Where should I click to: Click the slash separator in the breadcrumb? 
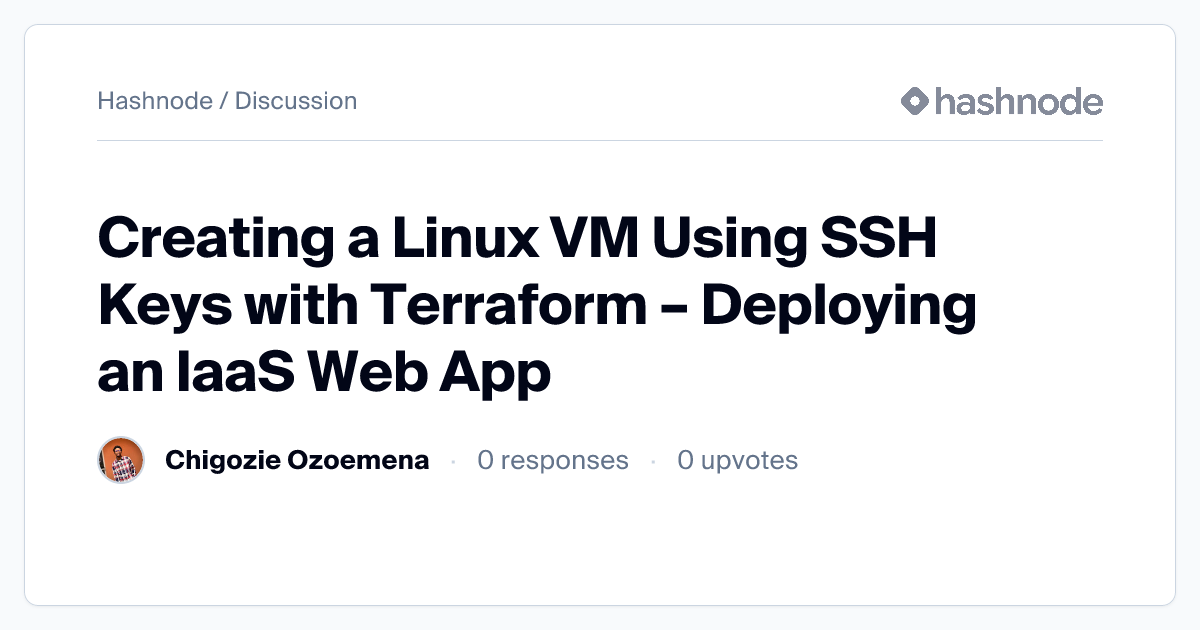tap(223, 101)
